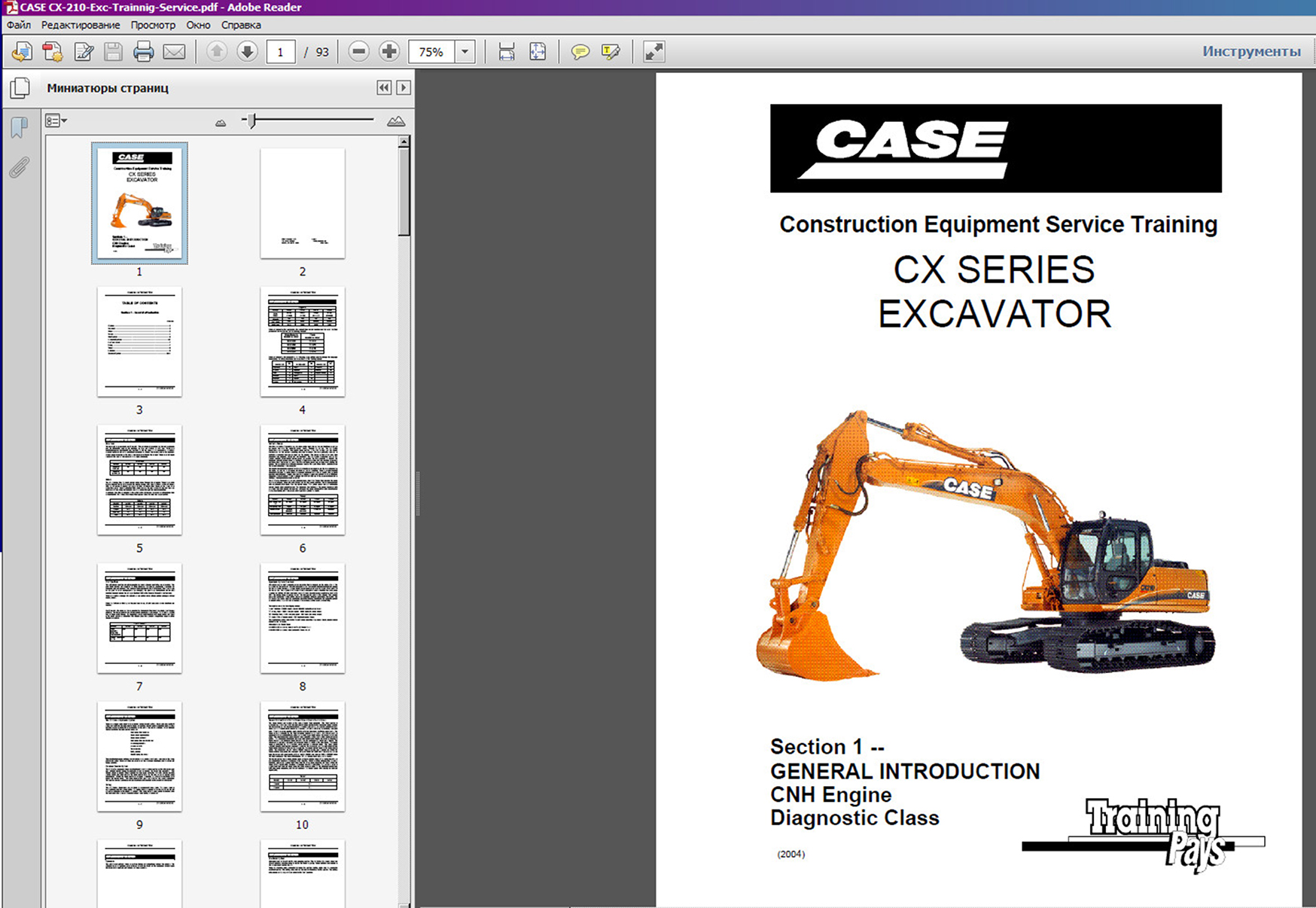Open the thumbnails options dropdown menu
This screenshot has height=908, width=1316.
(56, 120)
